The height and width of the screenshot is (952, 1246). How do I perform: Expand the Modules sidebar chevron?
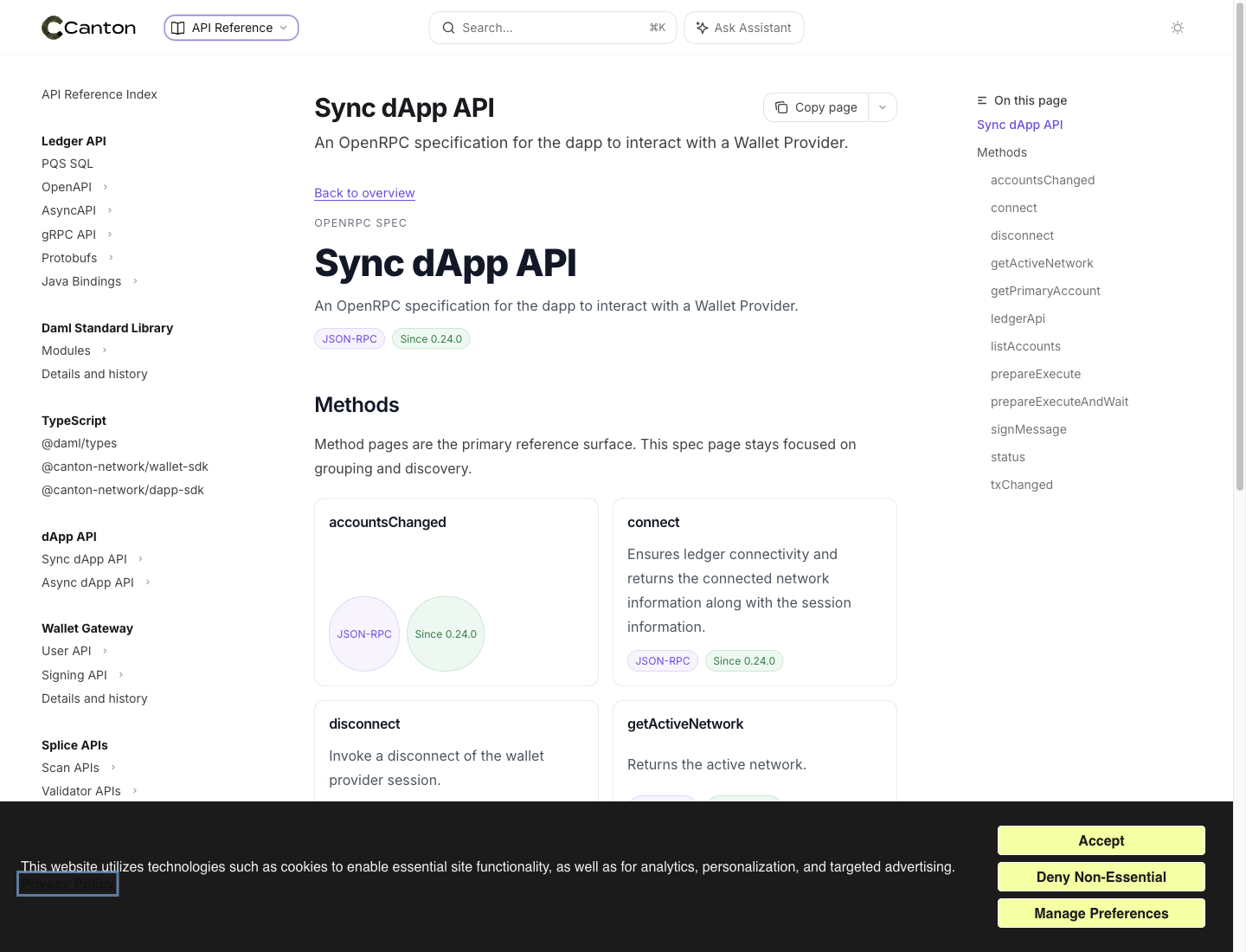click(105, 351)
